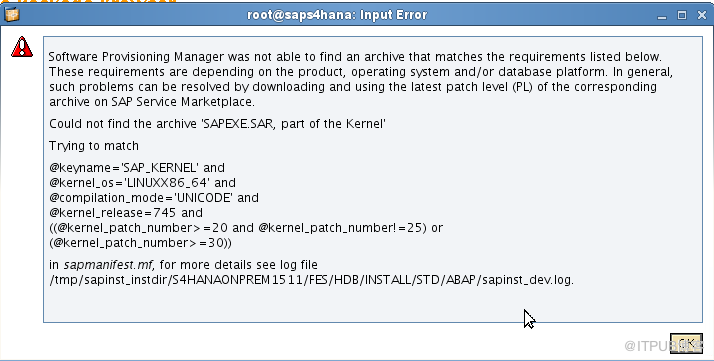Click the 'root@saps4hana: Input Error' title bar

pos(337,15)
